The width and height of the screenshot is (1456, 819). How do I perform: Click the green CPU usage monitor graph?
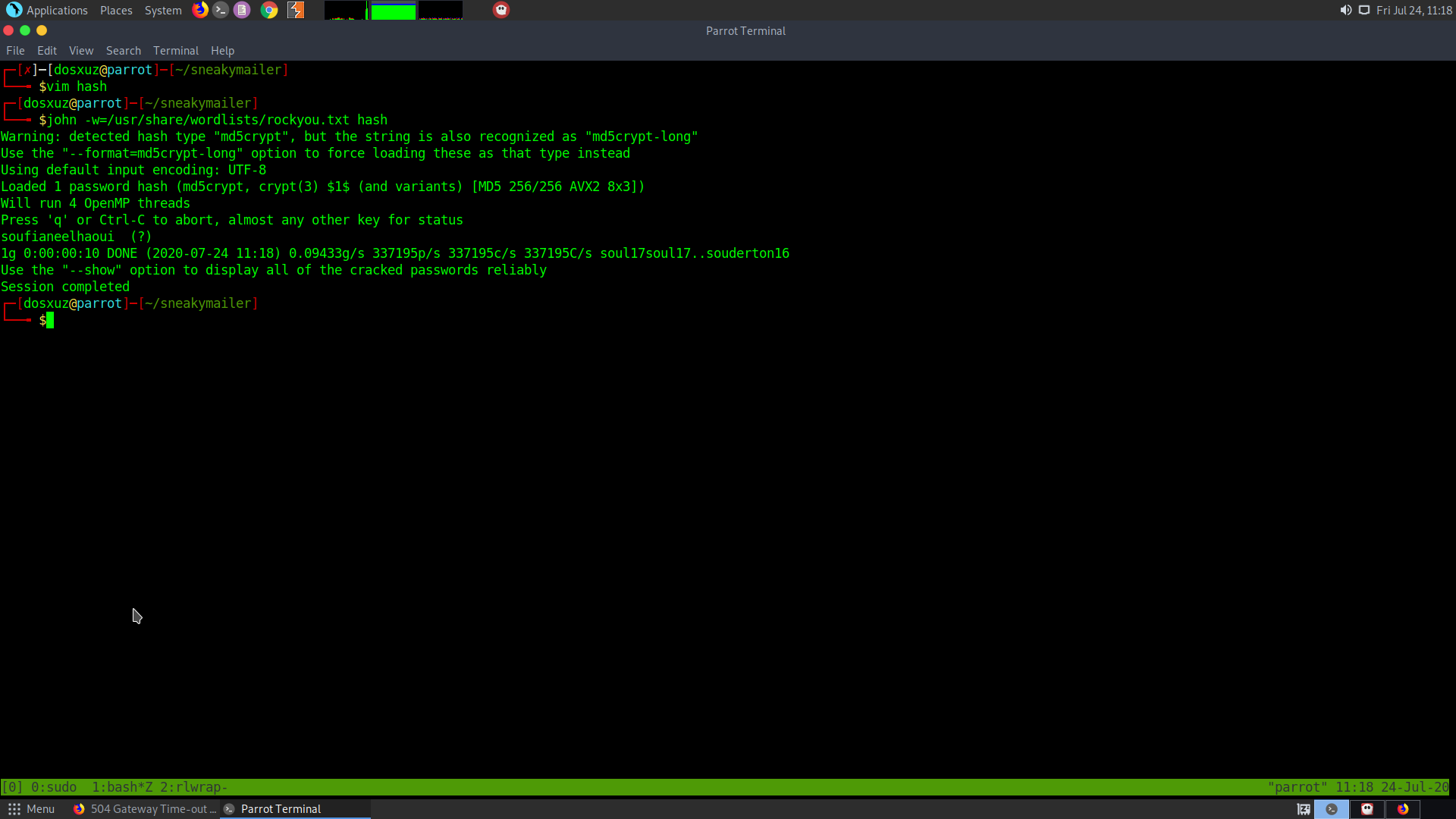pos(393,11)
